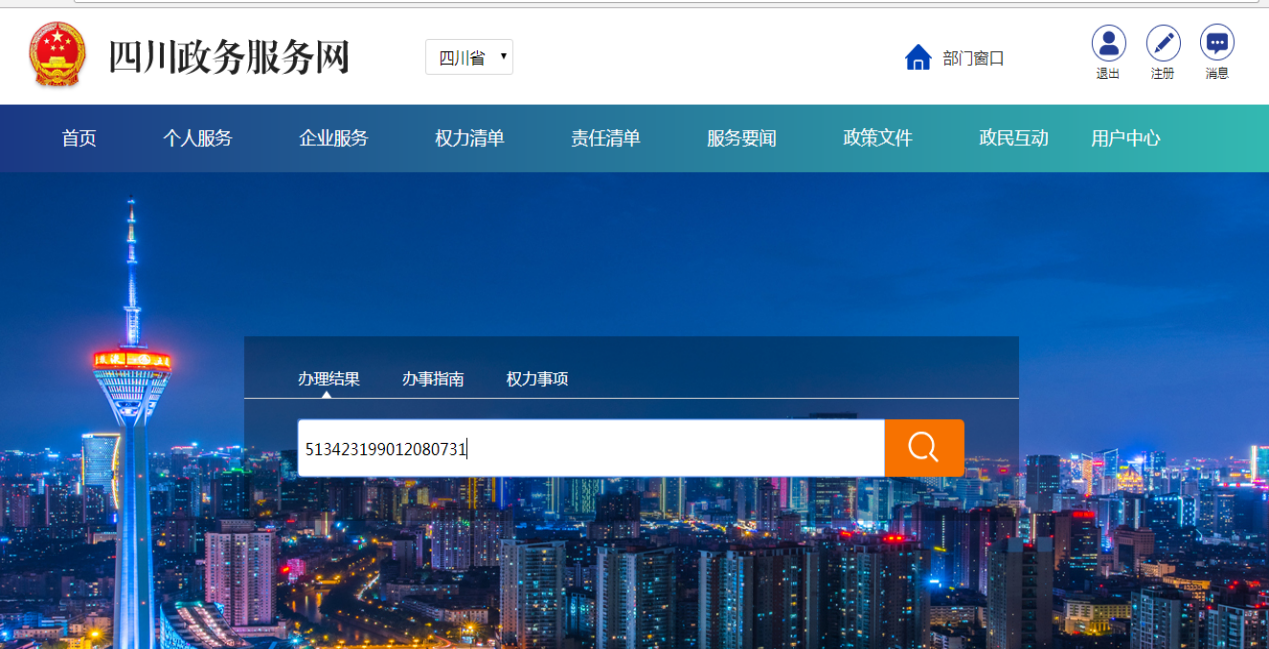This screenshot has height=649, width=1269.
Task: Click the national emblem logo
Action: click(x=57, y=55)
